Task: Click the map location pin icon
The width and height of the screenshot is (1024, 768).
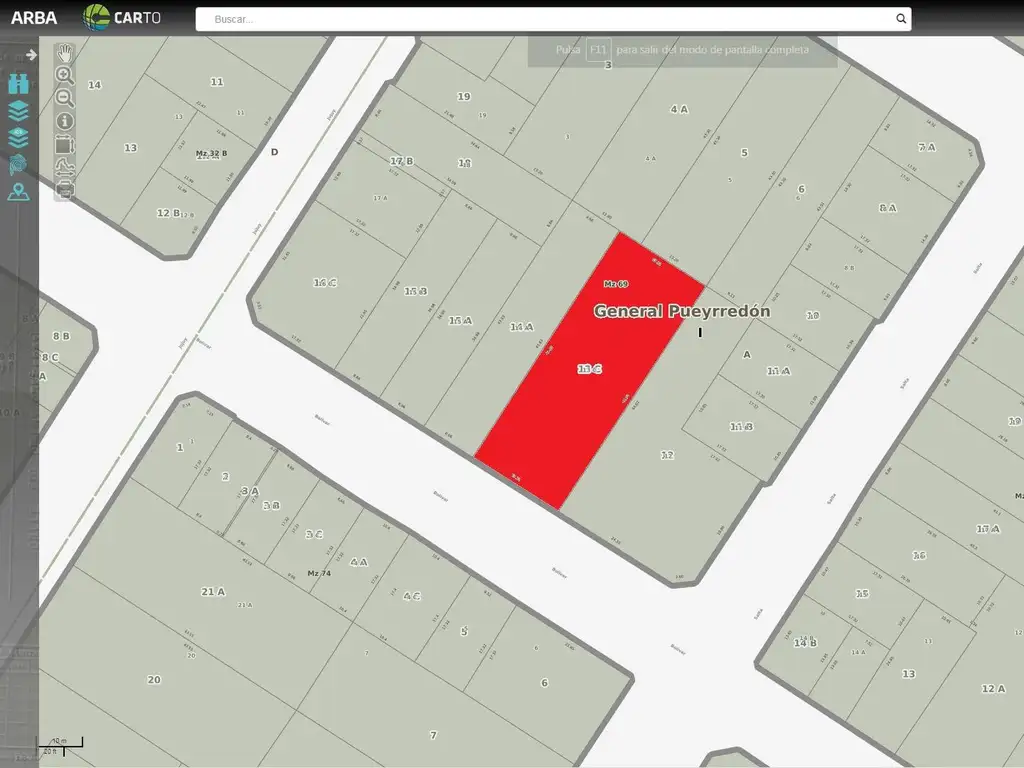Action: point(18,192)
